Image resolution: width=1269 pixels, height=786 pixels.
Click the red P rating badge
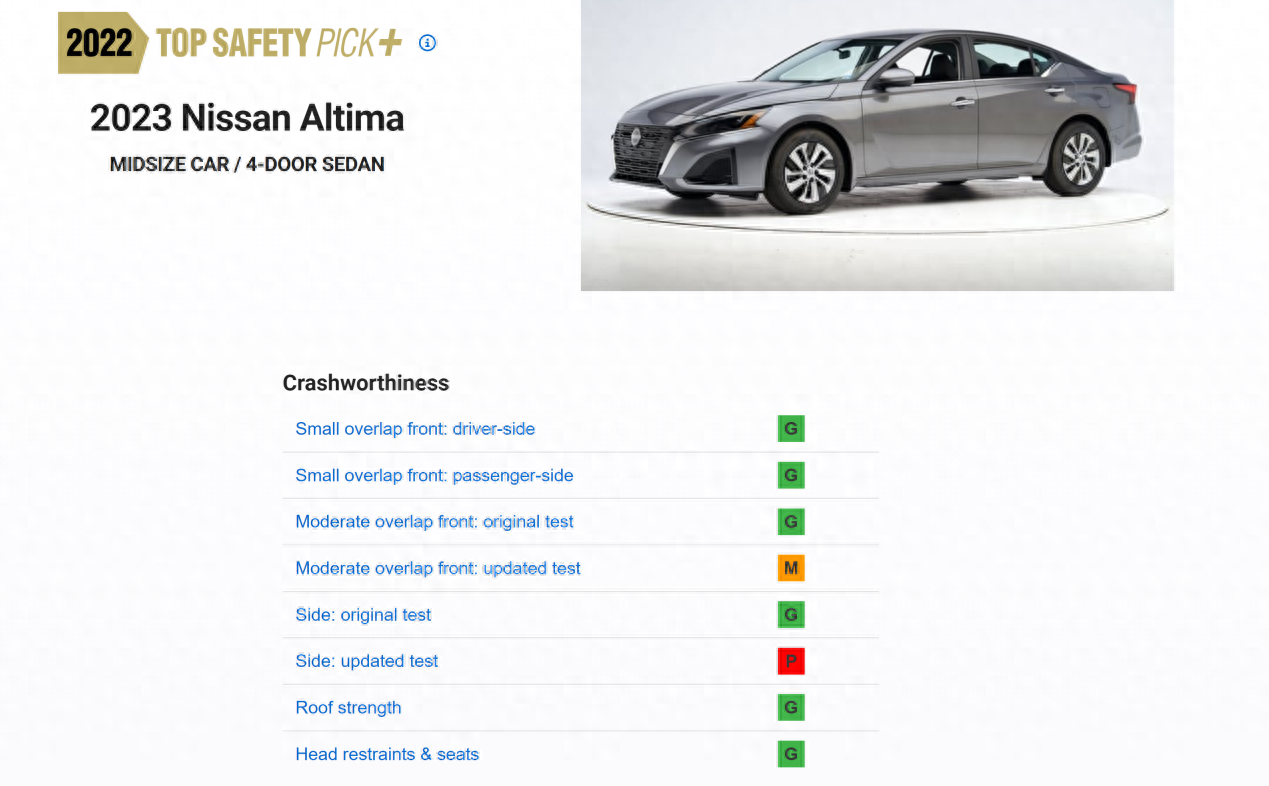pos(791,661)
